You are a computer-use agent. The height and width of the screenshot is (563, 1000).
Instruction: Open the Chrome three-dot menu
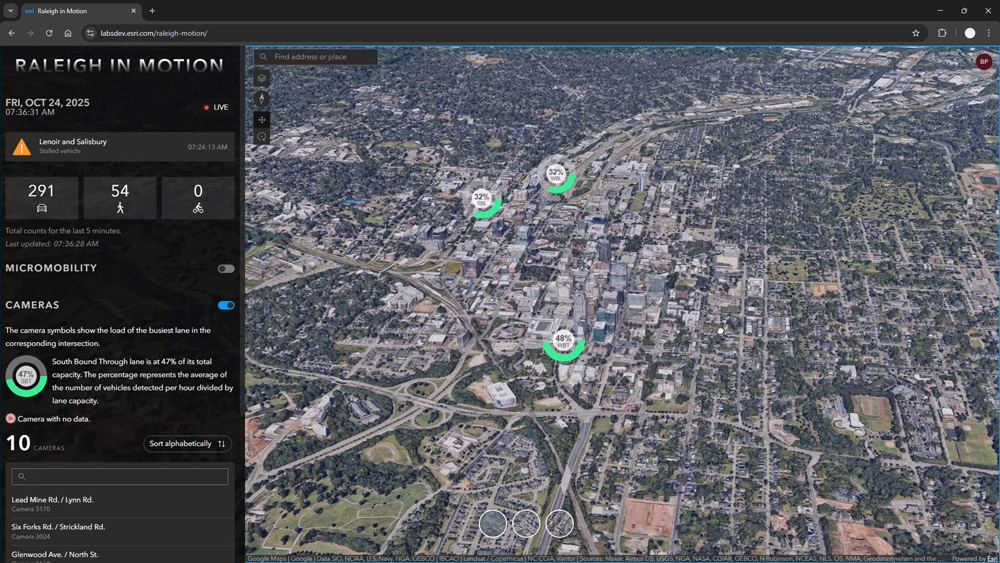point(988,33)
